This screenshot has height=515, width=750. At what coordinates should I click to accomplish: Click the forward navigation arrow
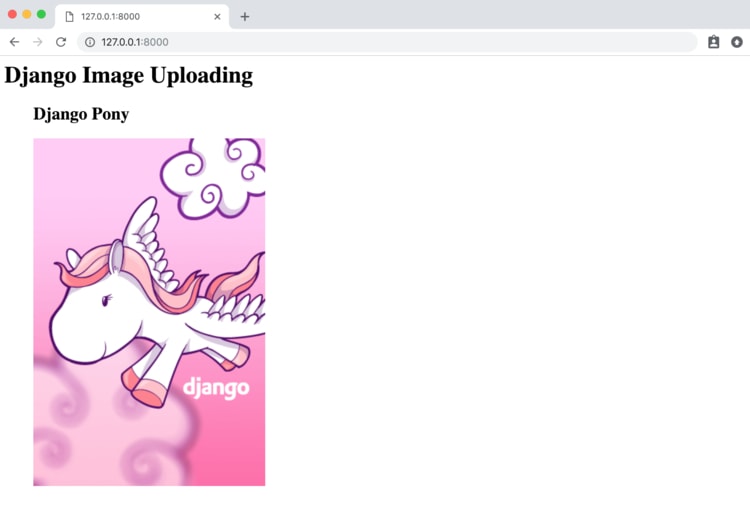click(37, 42)
